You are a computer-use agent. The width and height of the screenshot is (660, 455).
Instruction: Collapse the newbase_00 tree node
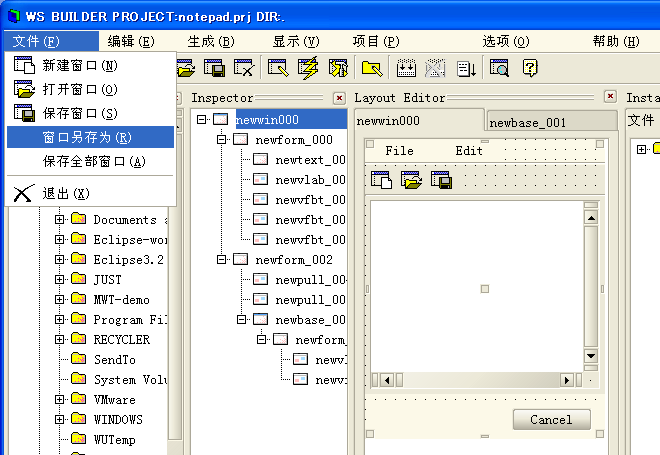coord(241,319)
